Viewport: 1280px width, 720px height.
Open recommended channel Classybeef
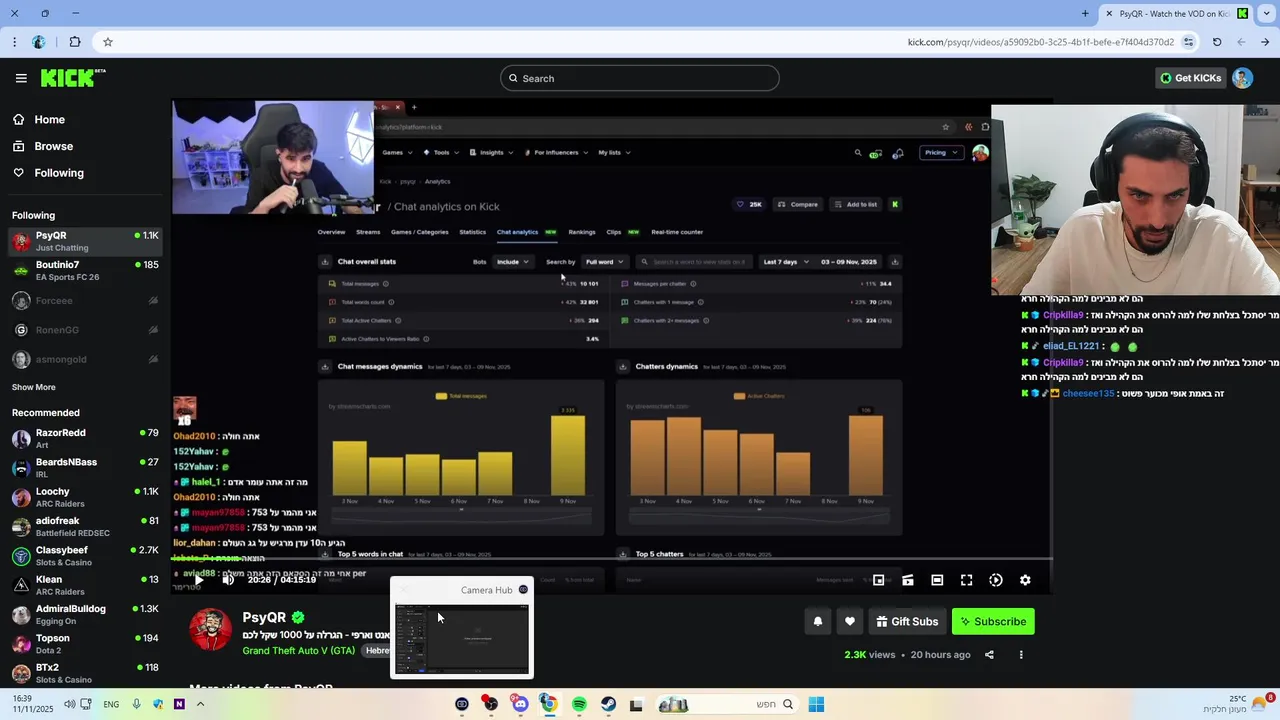(x=85, y=556)
